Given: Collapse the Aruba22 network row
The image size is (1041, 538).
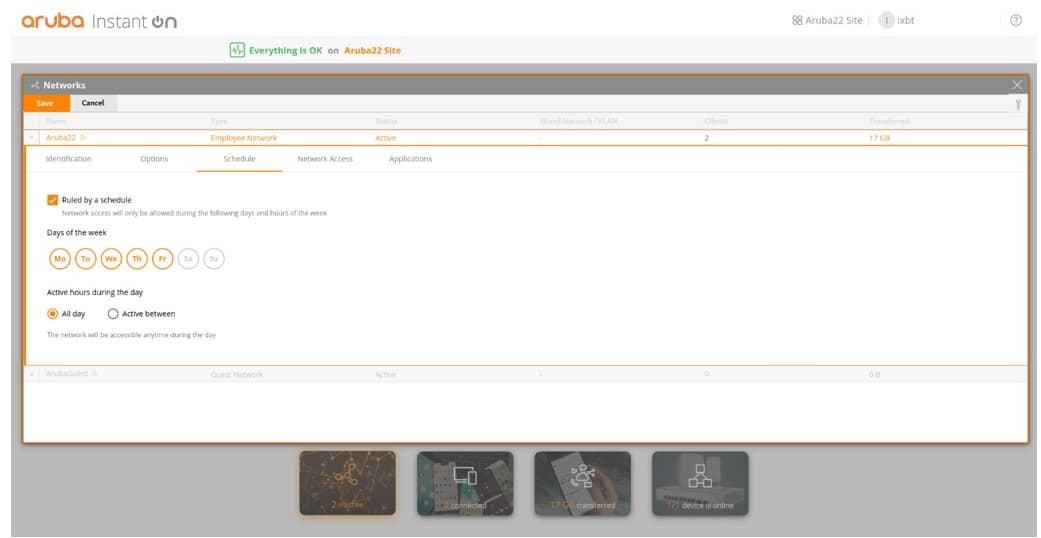Looking at the screenshot, I should pyautogui.click(x=32, y=138).
